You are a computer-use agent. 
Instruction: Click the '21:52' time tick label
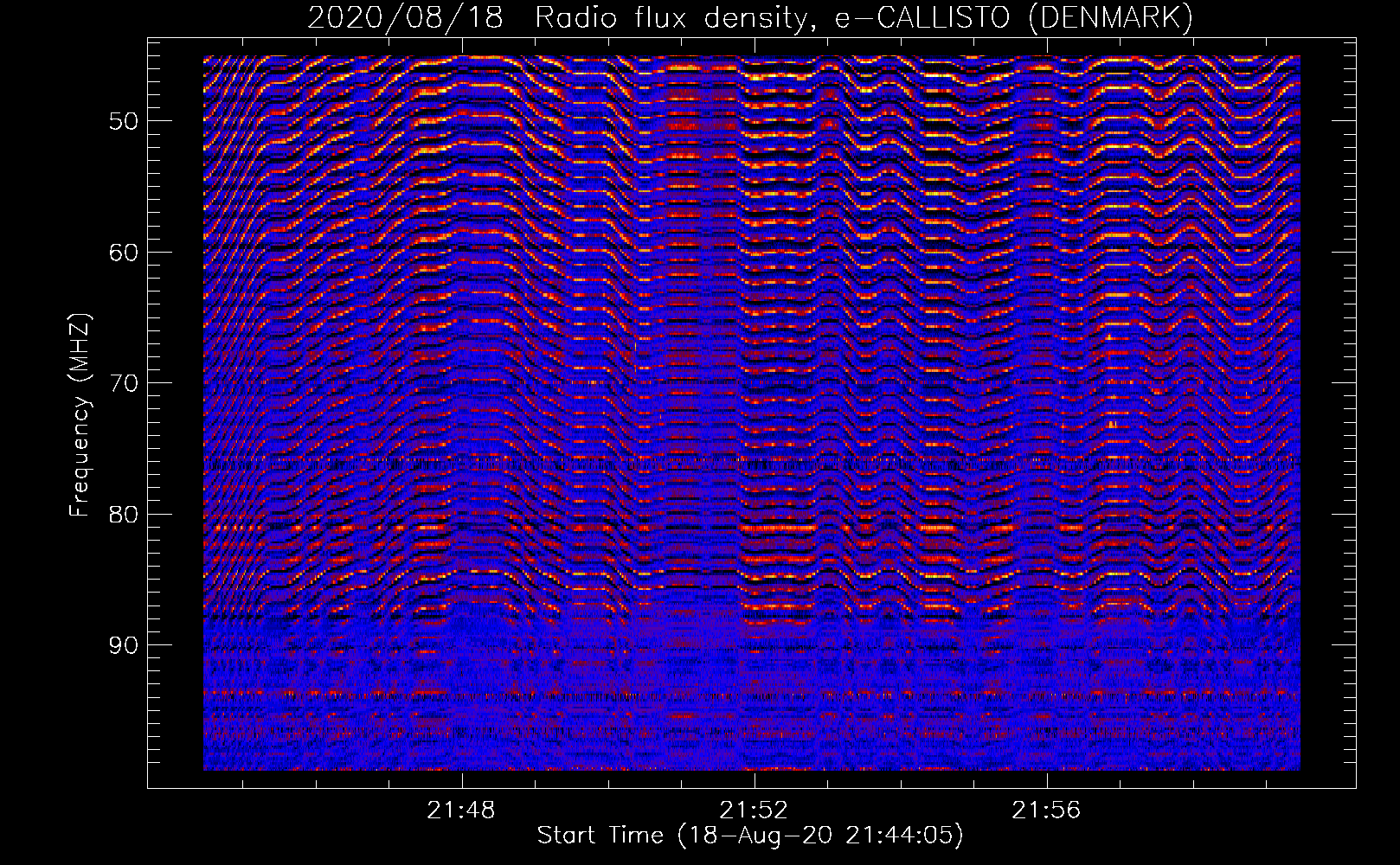pos(755,811)
